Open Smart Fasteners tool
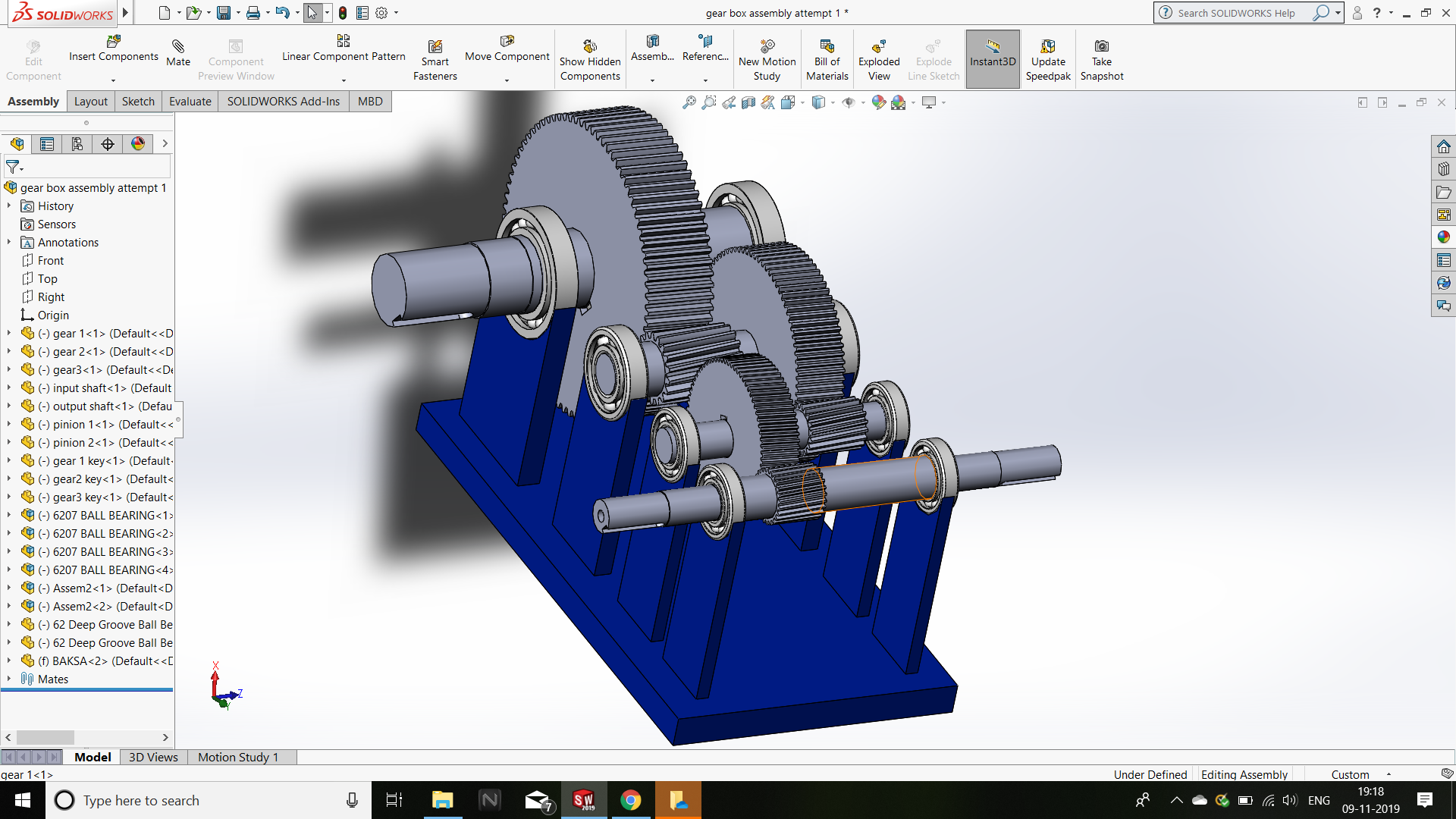 [x=435, y=47]
